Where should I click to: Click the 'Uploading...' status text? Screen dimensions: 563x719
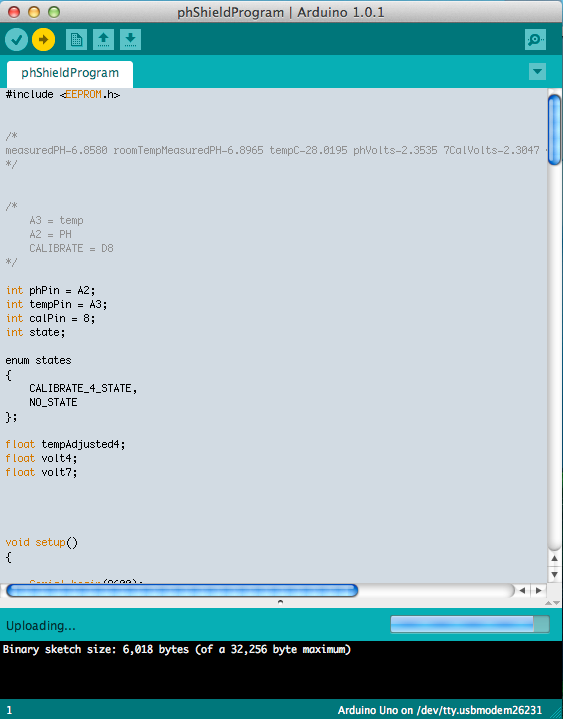tap(41, 626)
